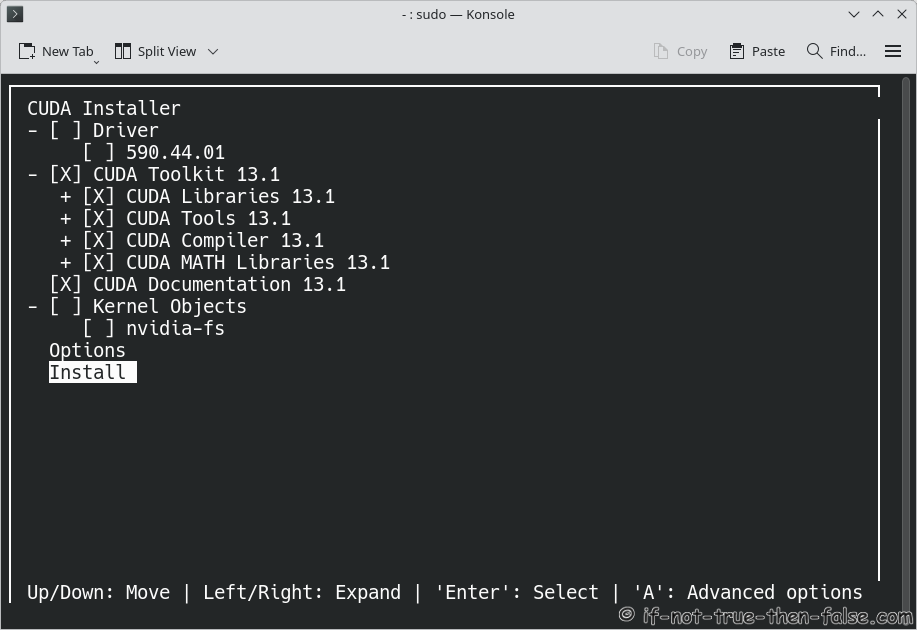The image size is (917, 630).
Task: Uncheck the CUDA Documentation 13.1 checkbox
Action: point(65,285)
